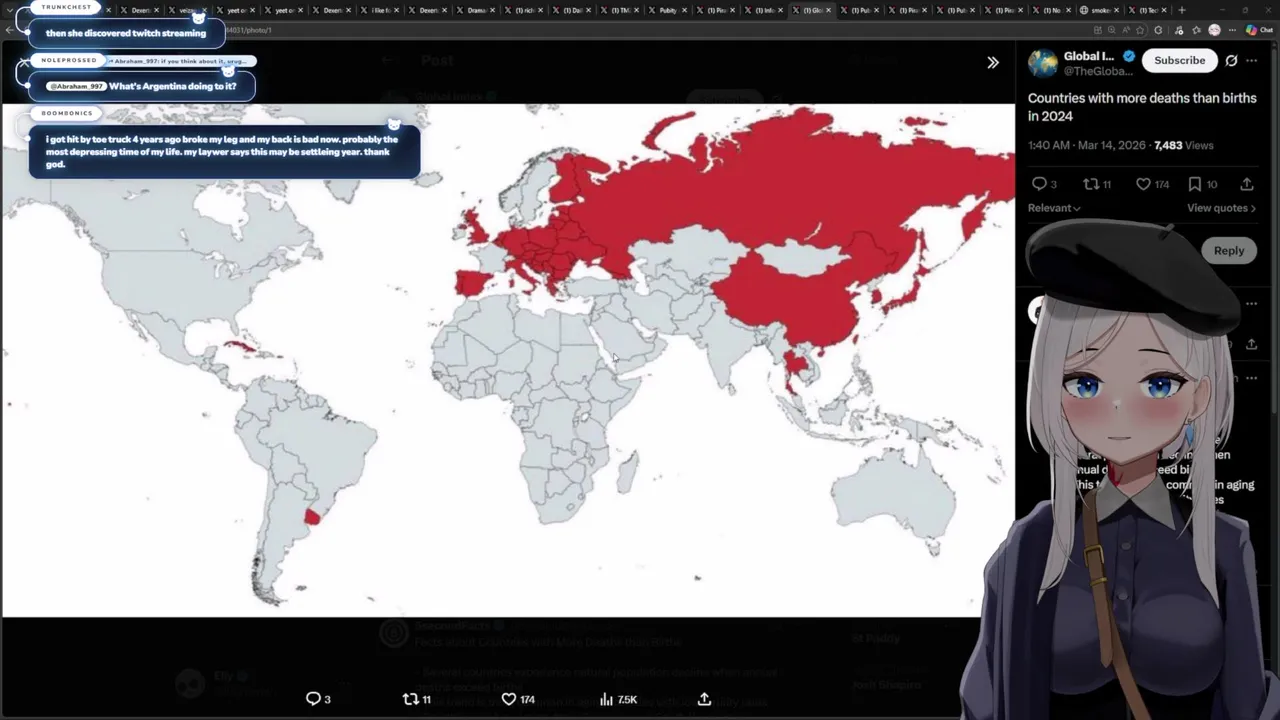Open browser Settings and more ellipsis
Image resolution: width=1280 pixels, height=720 pixels.
coord(1232,30)
